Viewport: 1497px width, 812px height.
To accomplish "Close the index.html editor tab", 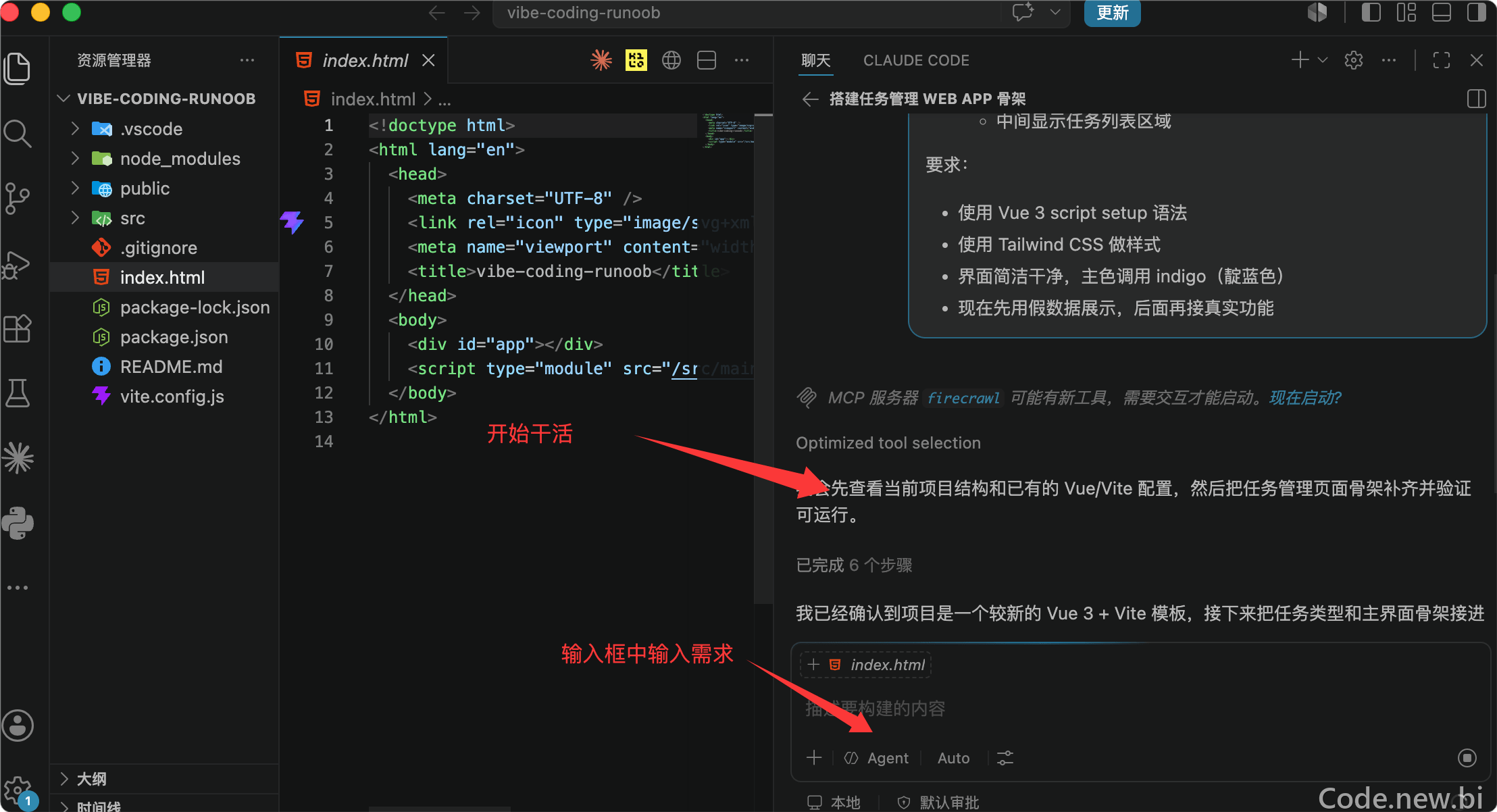I will [428, 61].
